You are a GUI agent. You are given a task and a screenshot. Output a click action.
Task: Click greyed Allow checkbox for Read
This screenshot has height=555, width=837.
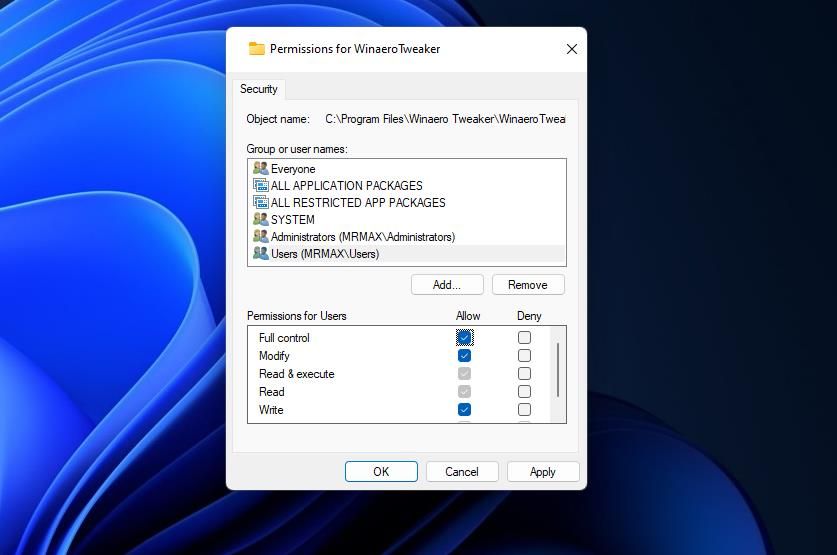click(464, 392)
